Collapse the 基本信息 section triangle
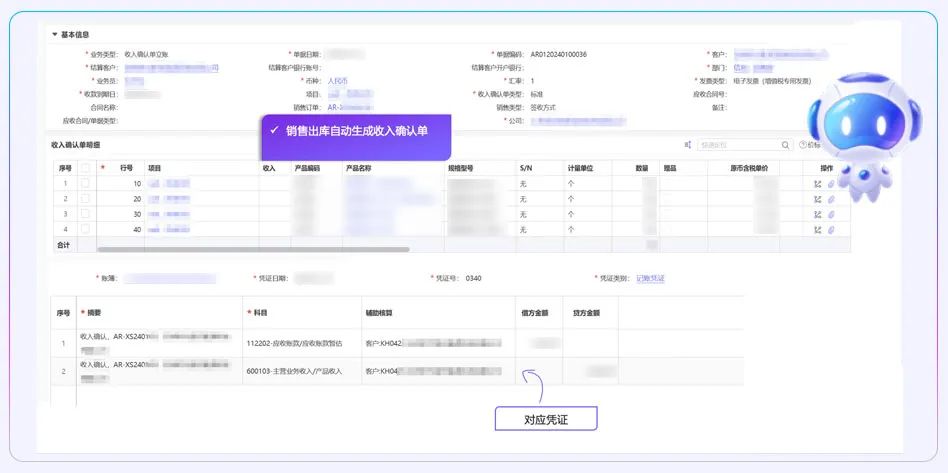The image size is (948, 473). [x=55, y=34]
